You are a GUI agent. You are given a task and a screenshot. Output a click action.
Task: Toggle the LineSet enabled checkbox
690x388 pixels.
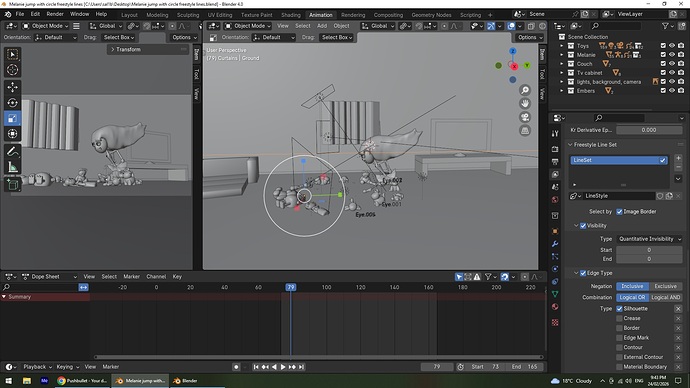(662, 160)
